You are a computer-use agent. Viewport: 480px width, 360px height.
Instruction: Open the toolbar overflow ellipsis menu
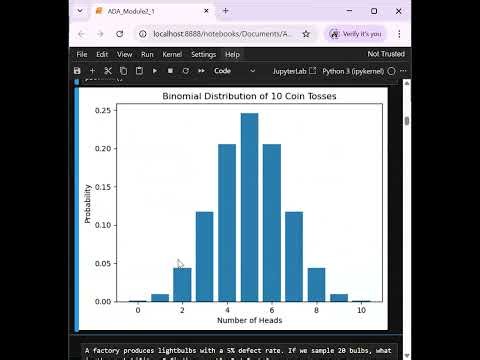(x=403, y=71)
